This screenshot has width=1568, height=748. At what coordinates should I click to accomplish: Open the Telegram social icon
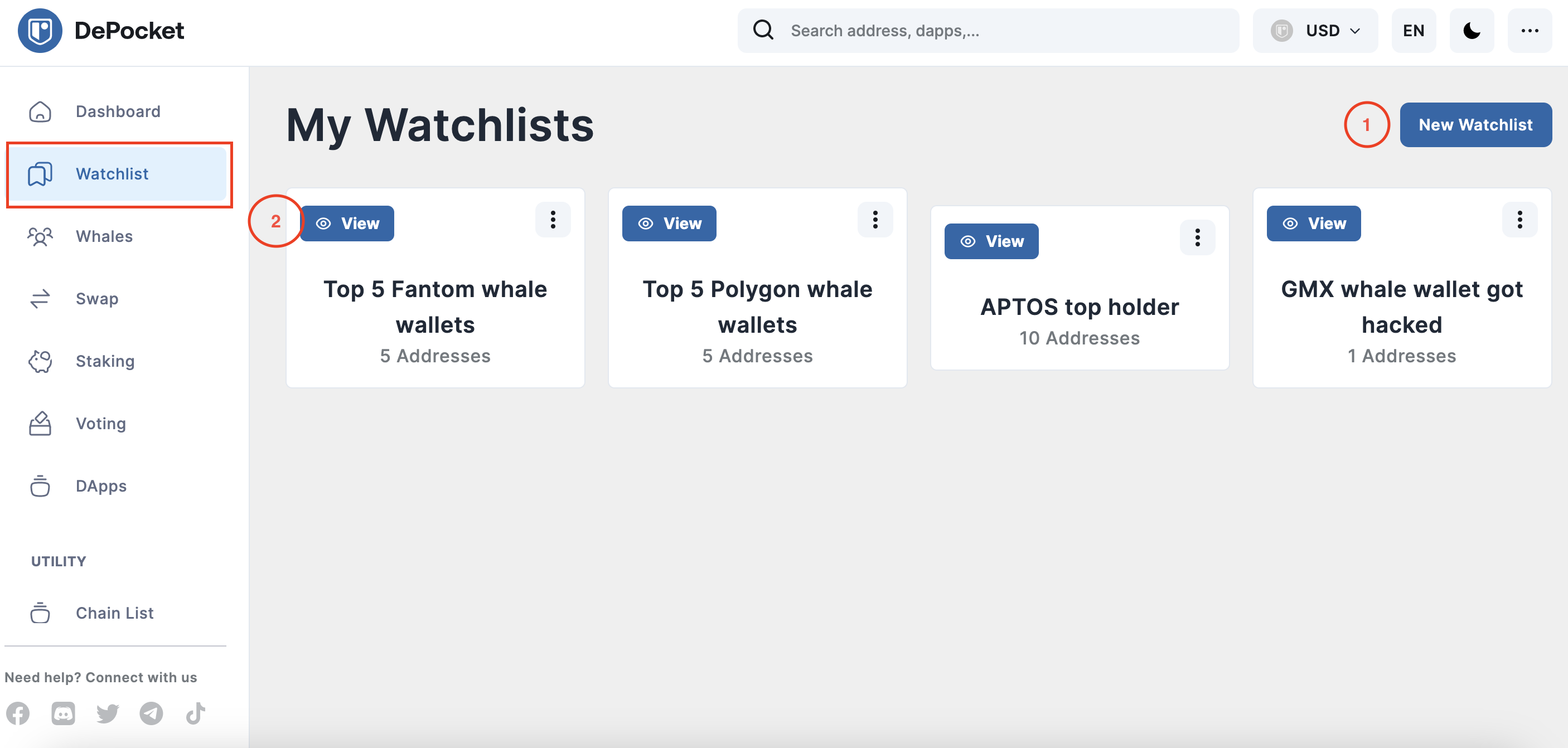tap(151, 713)
